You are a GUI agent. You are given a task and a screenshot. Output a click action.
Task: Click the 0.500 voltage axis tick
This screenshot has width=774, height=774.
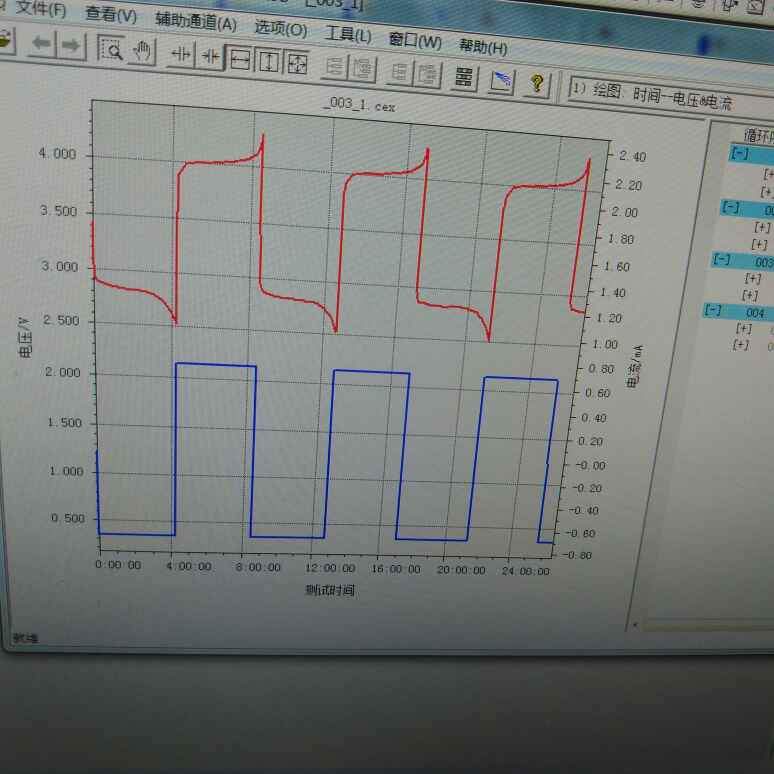(x=68, y=518)
